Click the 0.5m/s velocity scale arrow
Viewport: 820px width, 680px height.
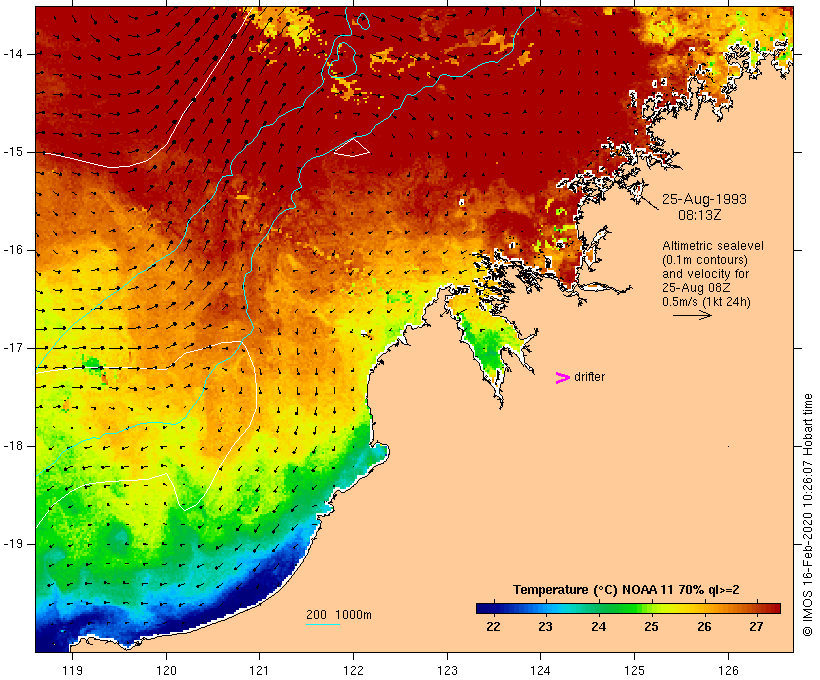[692, 315]
